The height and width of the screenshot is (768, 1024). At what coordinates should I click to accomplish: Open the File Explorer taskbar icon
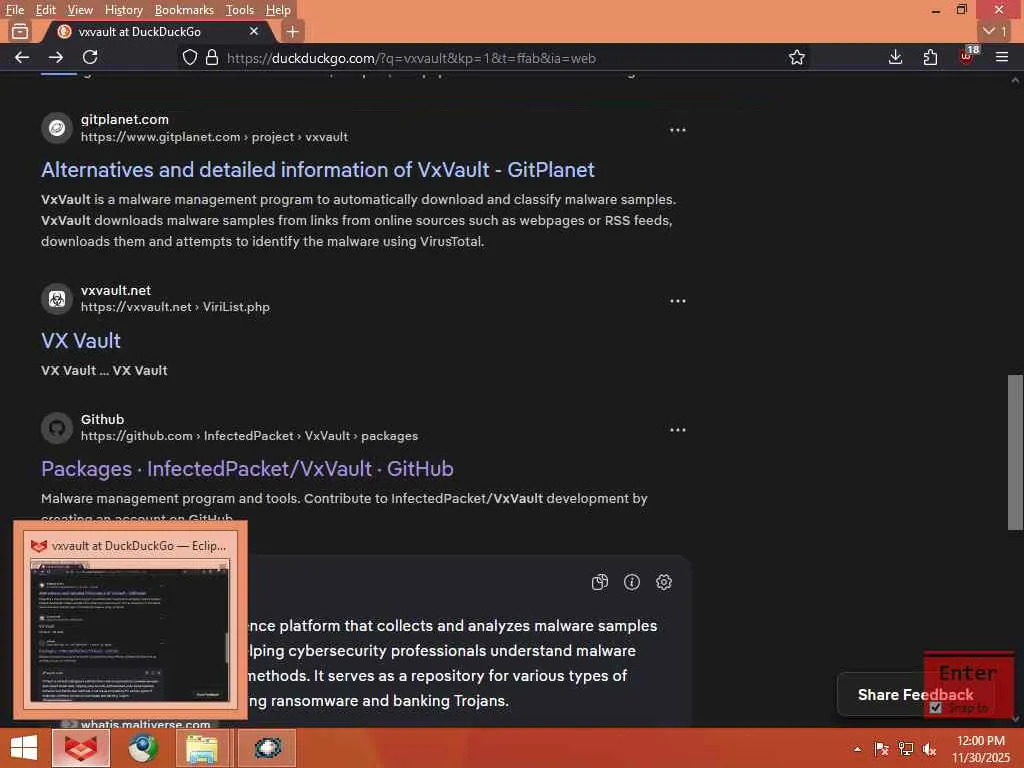point(202,748)
